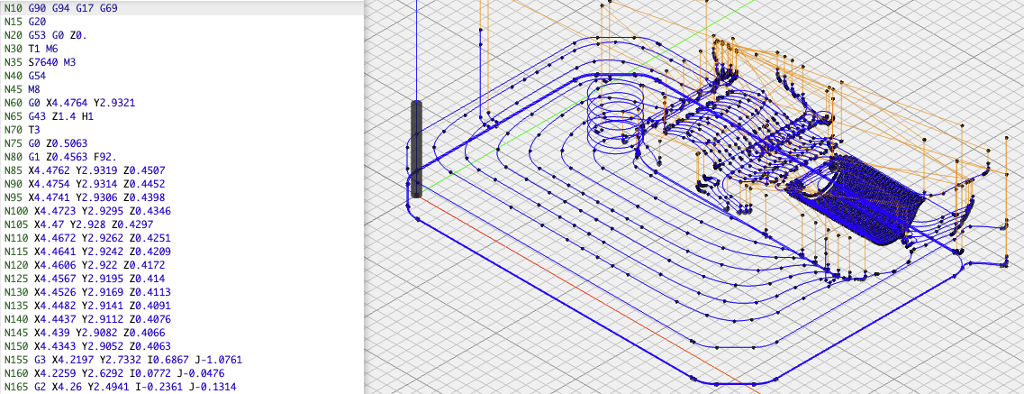Click the dark cylindrical tool in viewport
The width and height of the screenshot is (1024, 394).
[x=417, y=149]
